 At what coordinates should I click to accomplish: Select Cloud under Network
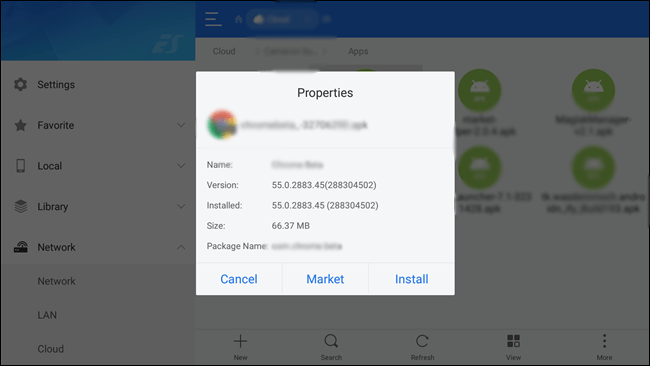click(x=51, y=349)
